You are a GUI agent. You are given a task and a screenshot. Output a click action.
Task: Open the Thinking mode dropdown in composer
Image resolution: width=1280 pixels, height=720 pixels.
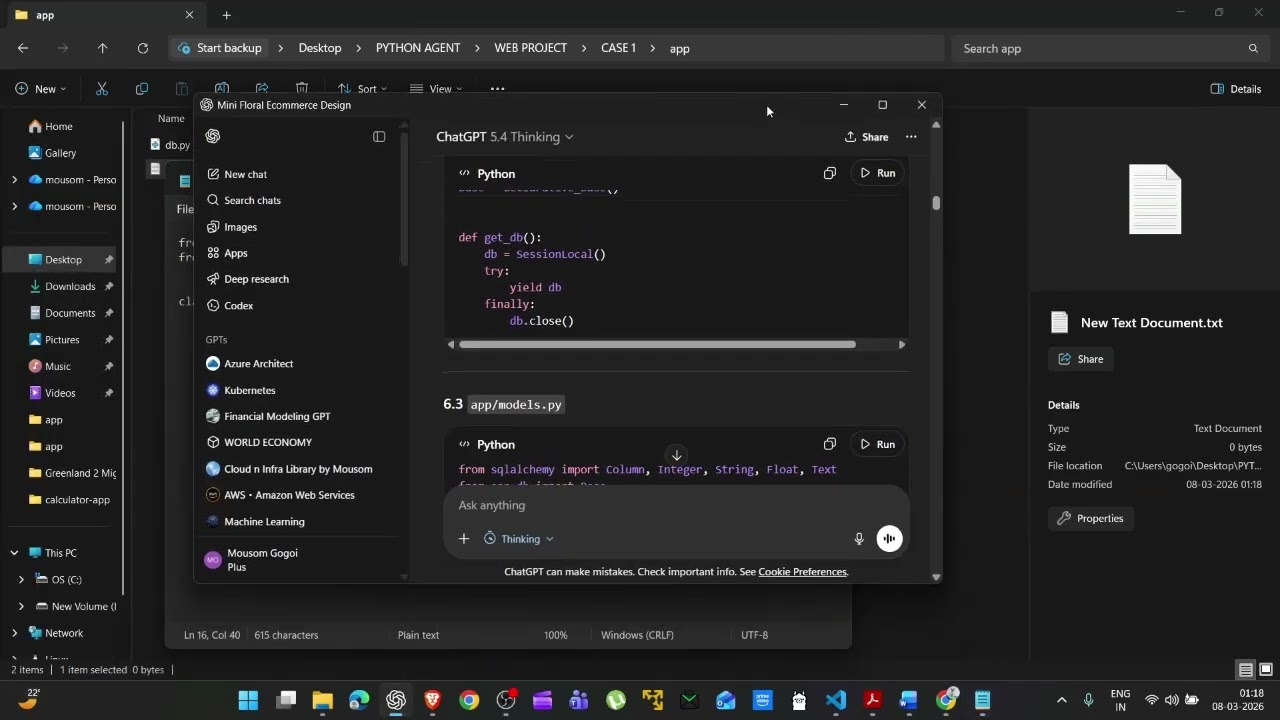coord(518,539)
